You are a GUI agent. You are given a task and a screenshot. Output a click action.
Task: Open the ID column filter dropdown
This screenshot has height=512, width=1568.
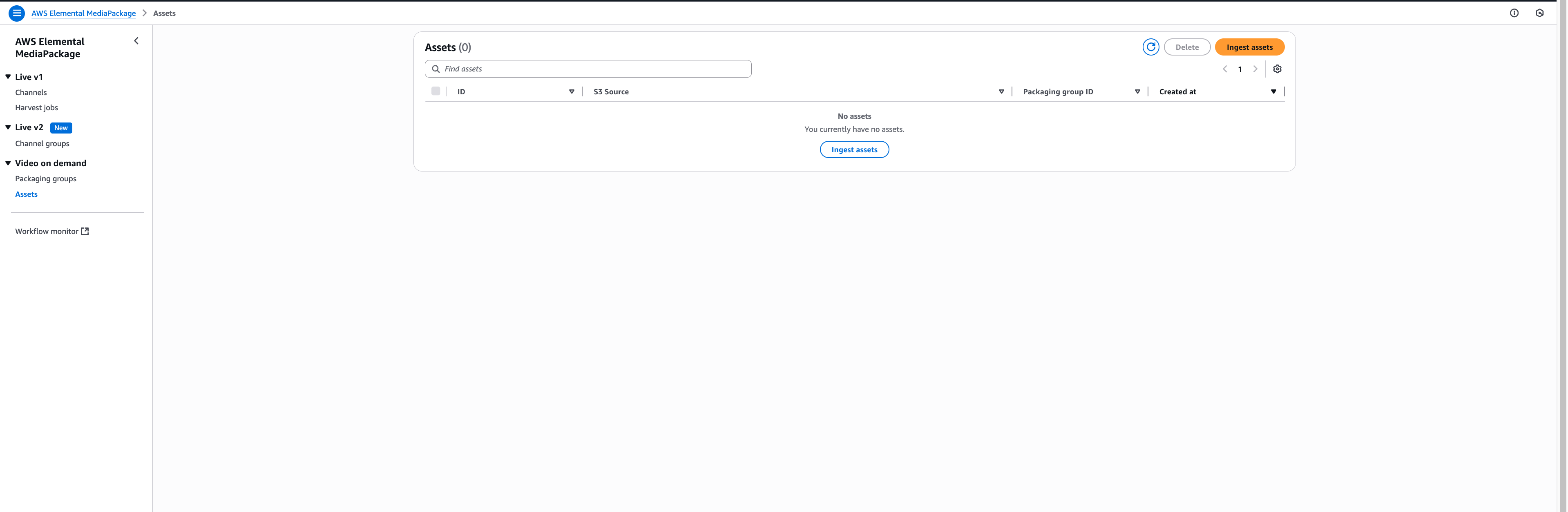click(572, 91)
